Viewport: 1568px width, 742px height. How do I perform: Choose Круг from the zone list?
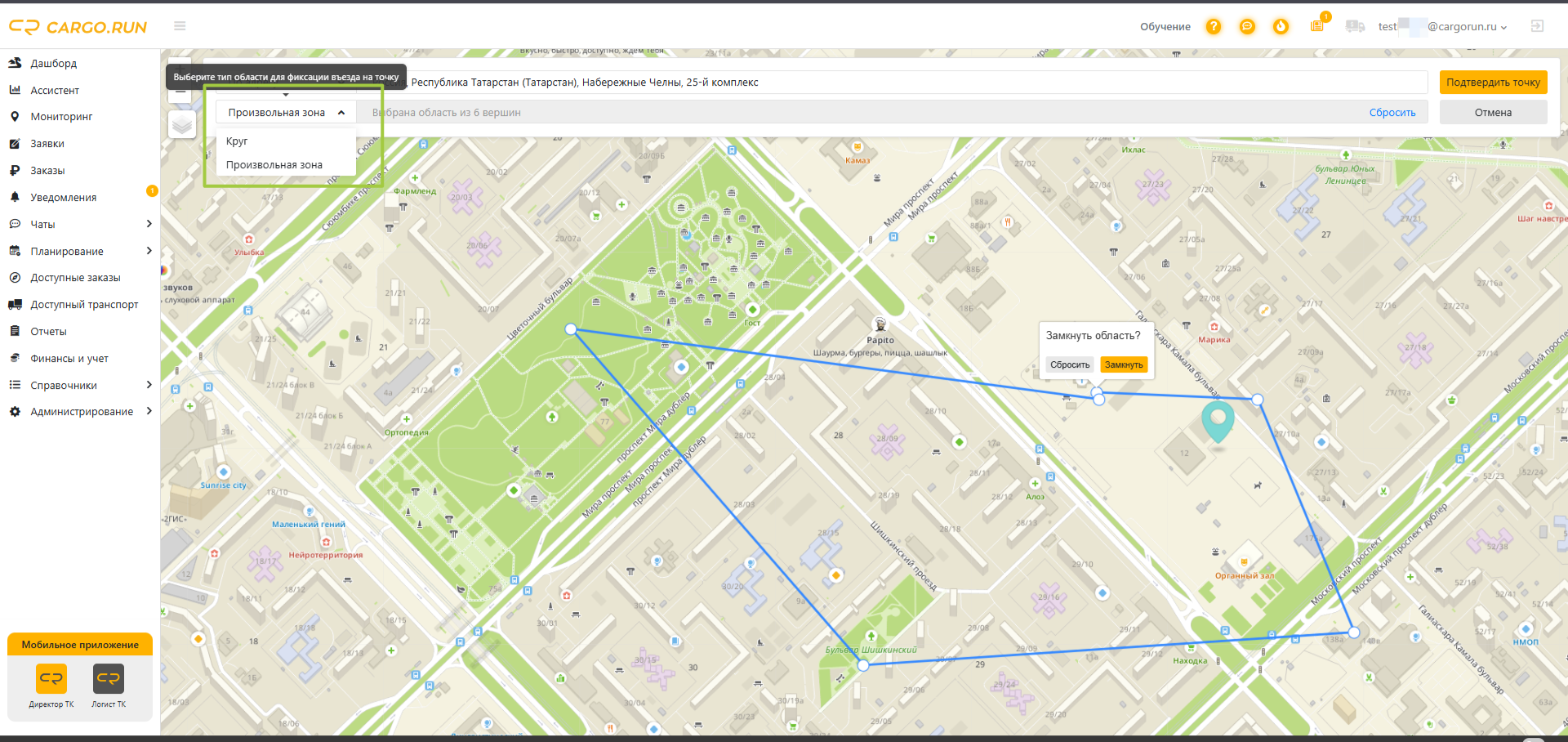(x=286, y=141)
